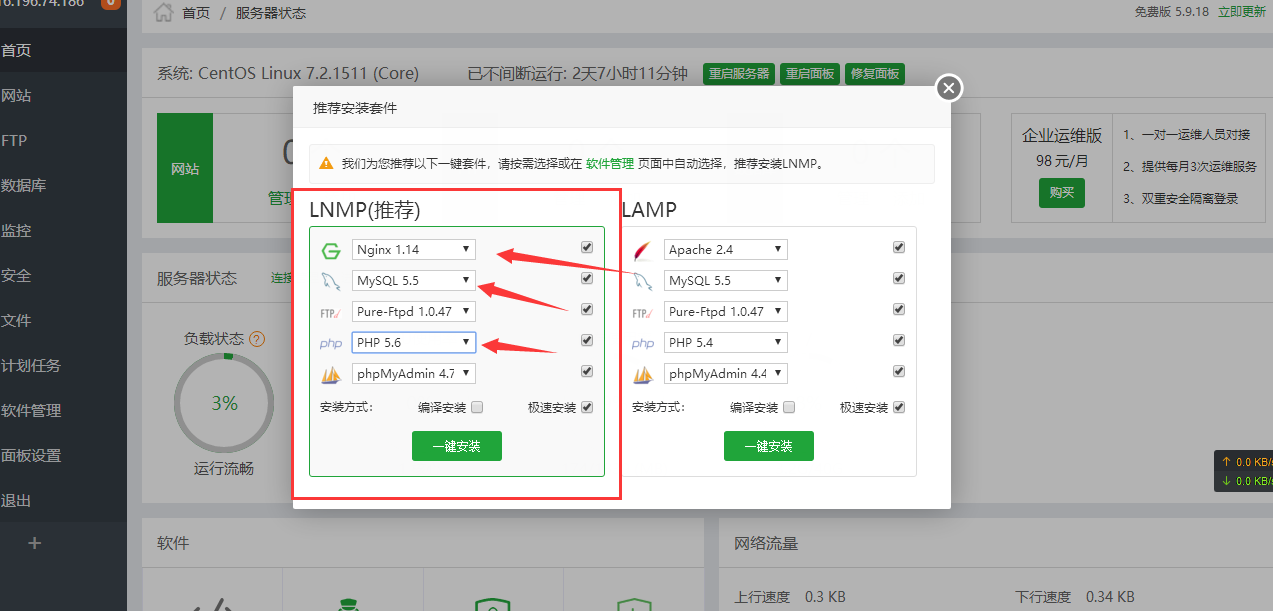1273x611 pixels.
Task: Toggle 极速安装 for the LNMP suite
Action: [587, 407]
